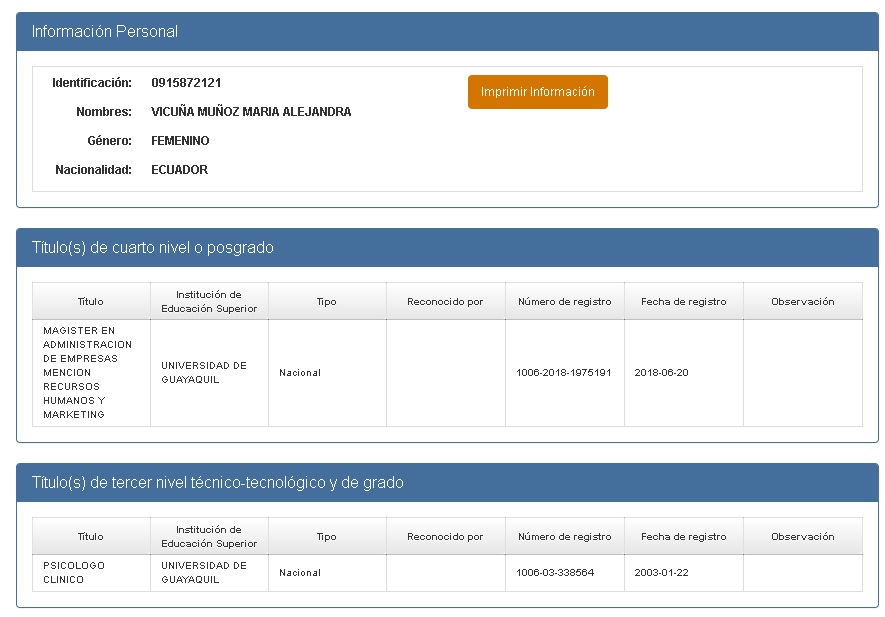Click registration number 1006-2018-1975191
This screenshot has width=885, height=617.
click(563, 373)
